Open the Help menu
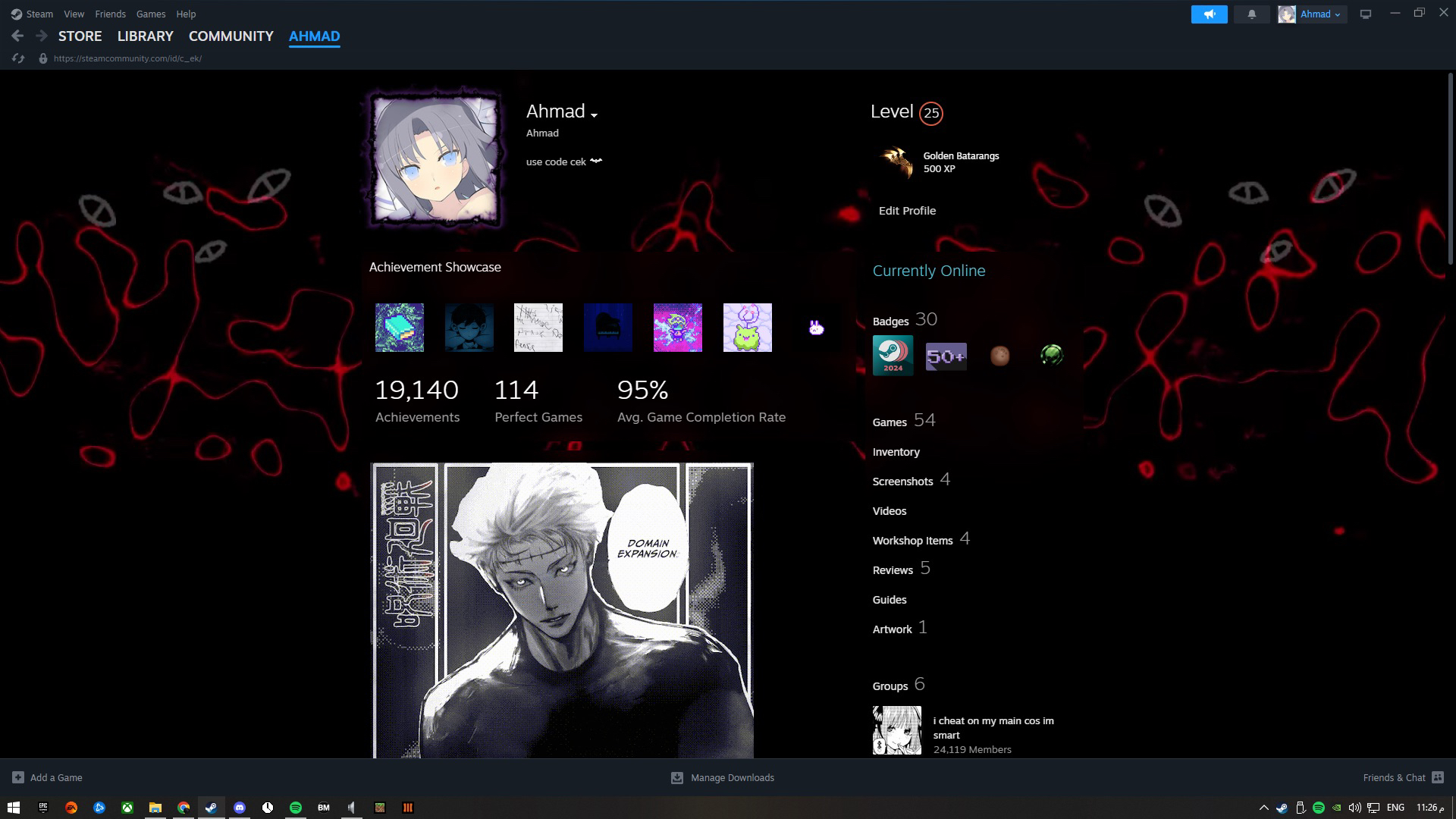This screenshot has width=1456, height=819. (186, 14)
